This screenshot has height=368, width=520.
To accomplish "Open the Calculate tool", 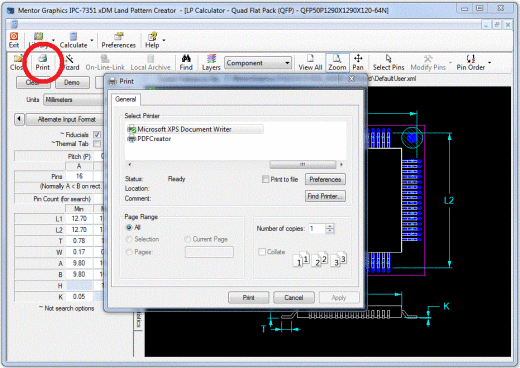I will click(73, 40).
